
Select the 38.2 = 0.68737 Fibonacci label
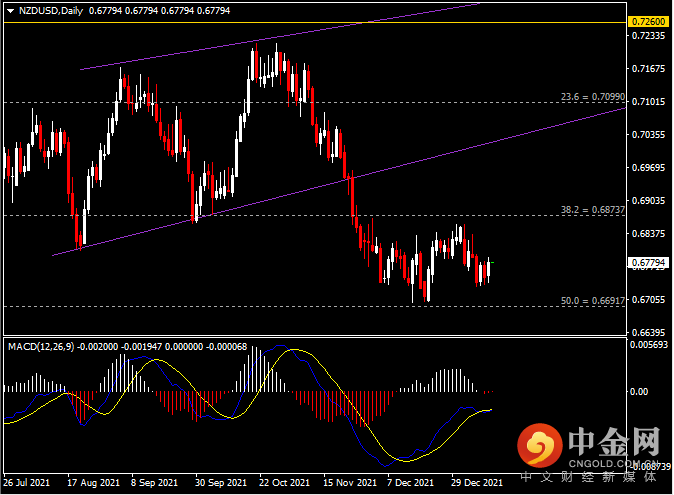[593, 210]
